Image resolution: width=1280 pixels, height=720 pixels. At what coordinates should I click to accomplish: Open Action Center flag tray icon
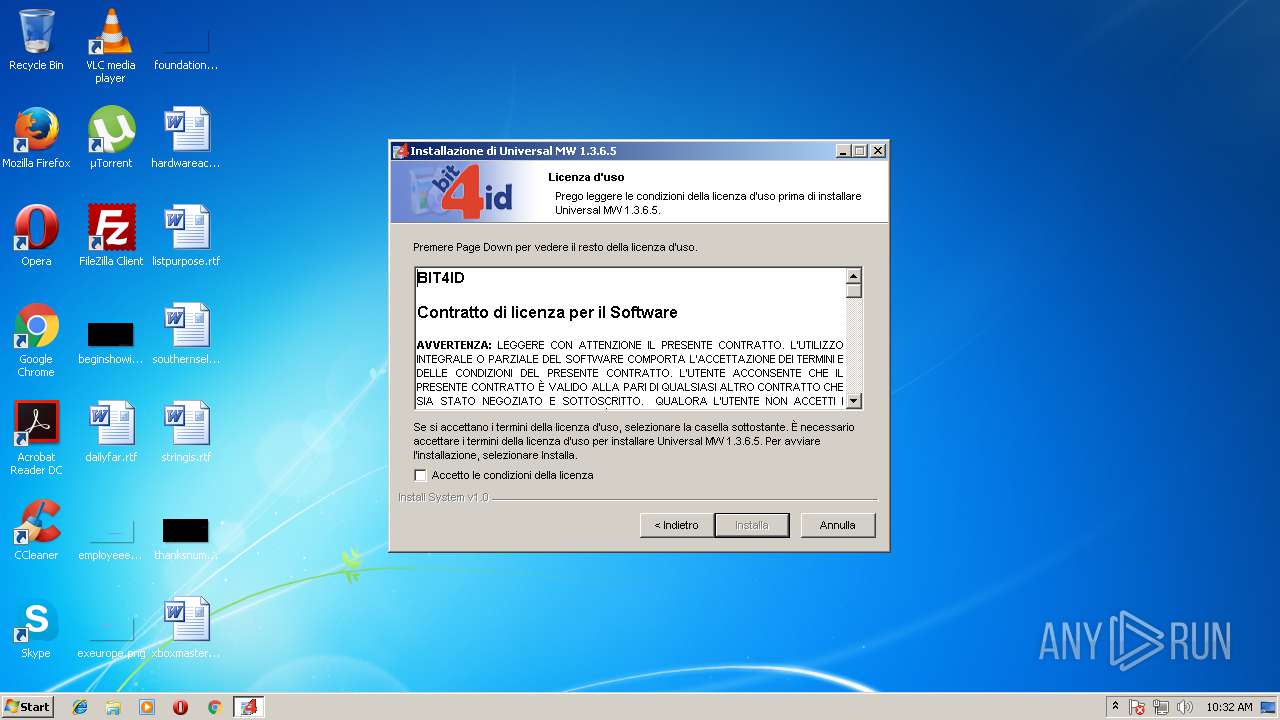point(1137,707)
